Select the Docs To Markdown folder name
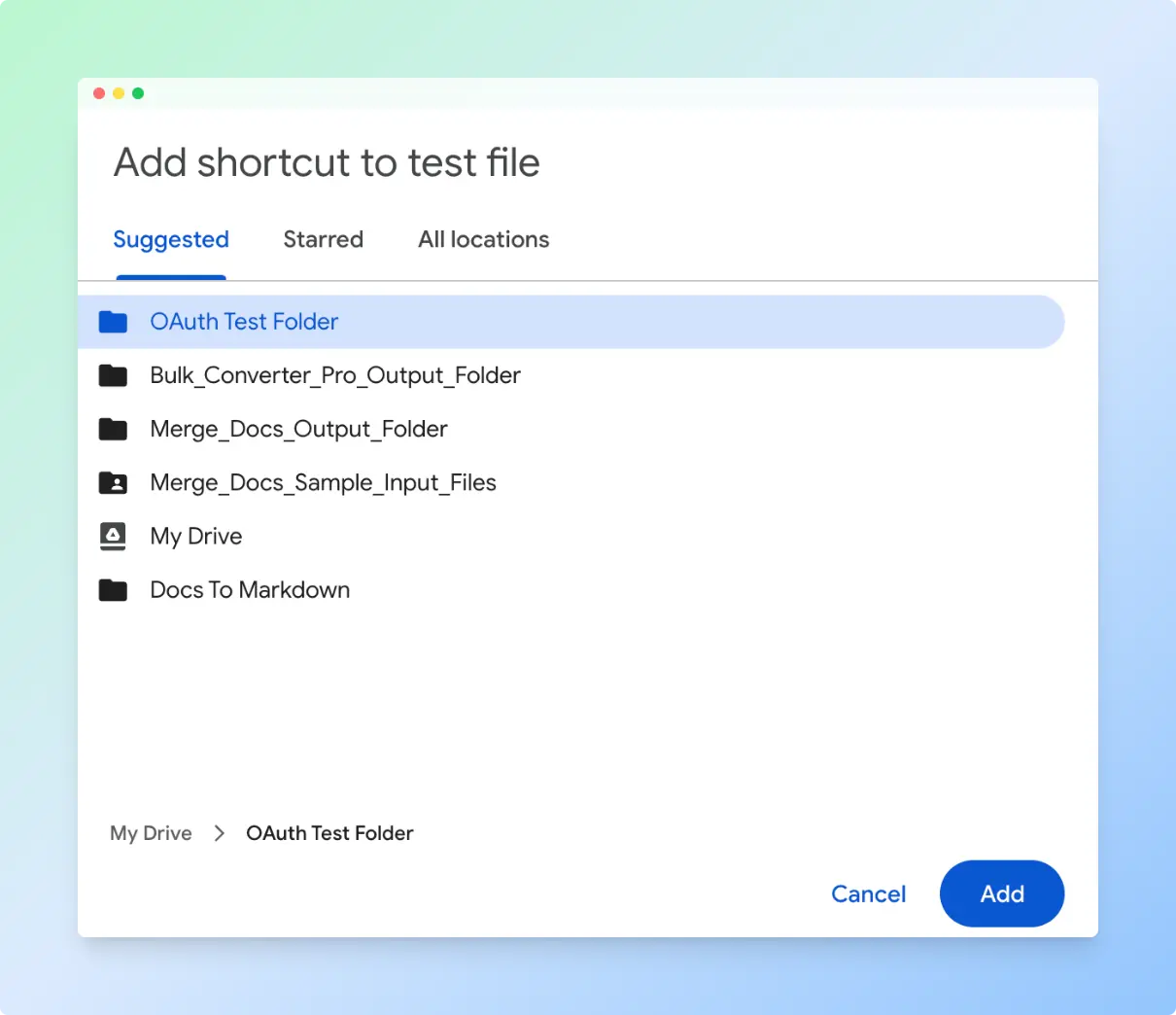The width and height of the screenshot is (1176, 1015). [x=250, y=590]
